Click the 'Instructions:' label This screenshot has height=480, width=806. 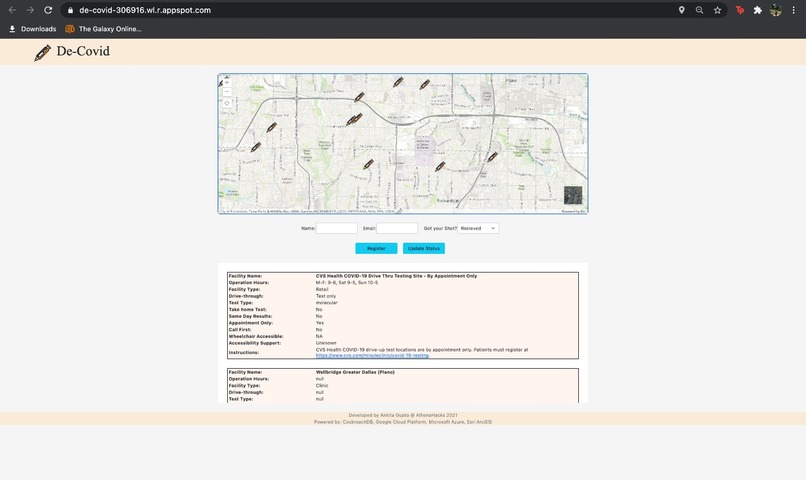coord(244,353)
